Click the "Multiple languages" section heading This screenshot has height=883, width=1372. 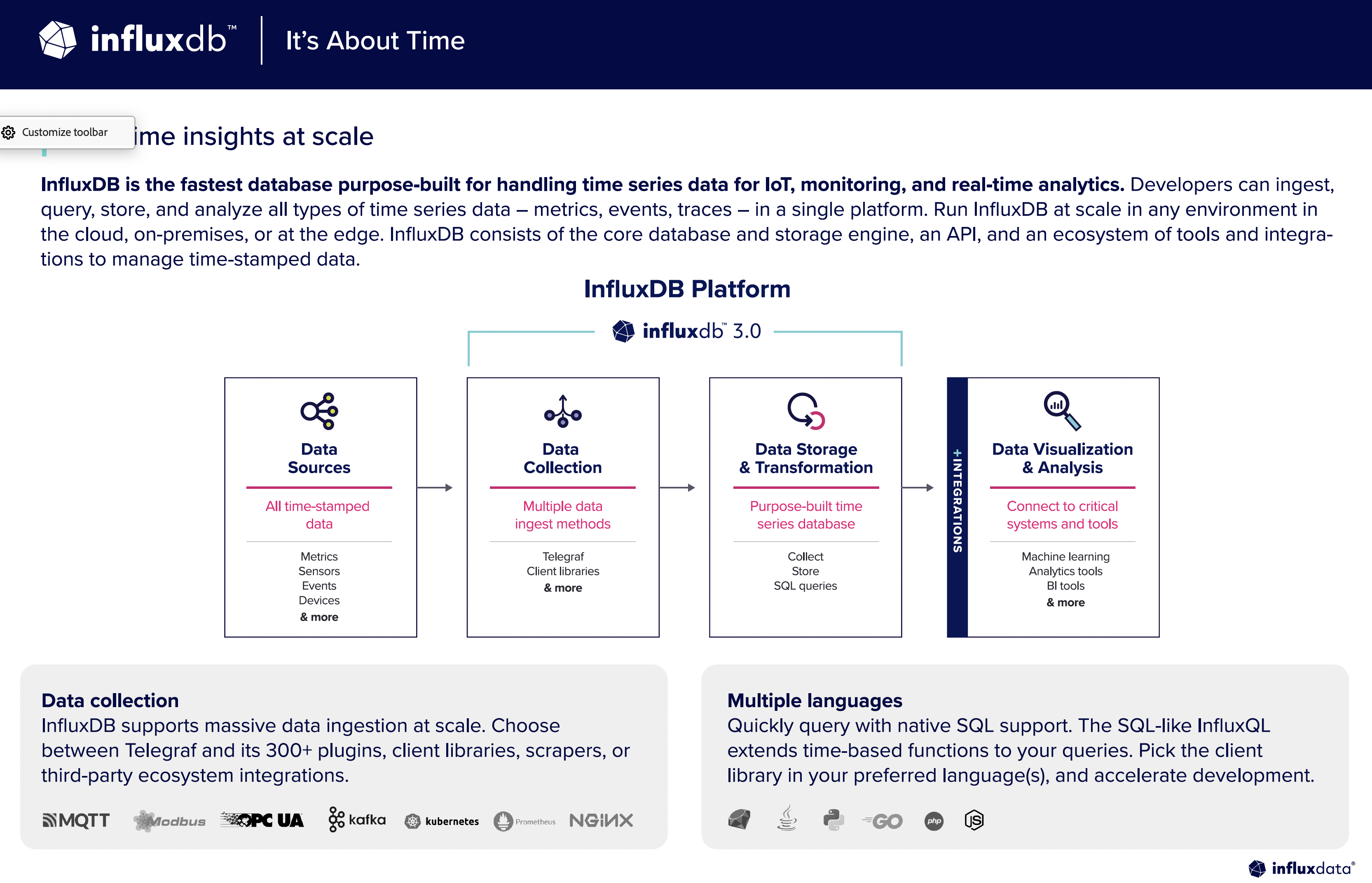coord(815,701)
